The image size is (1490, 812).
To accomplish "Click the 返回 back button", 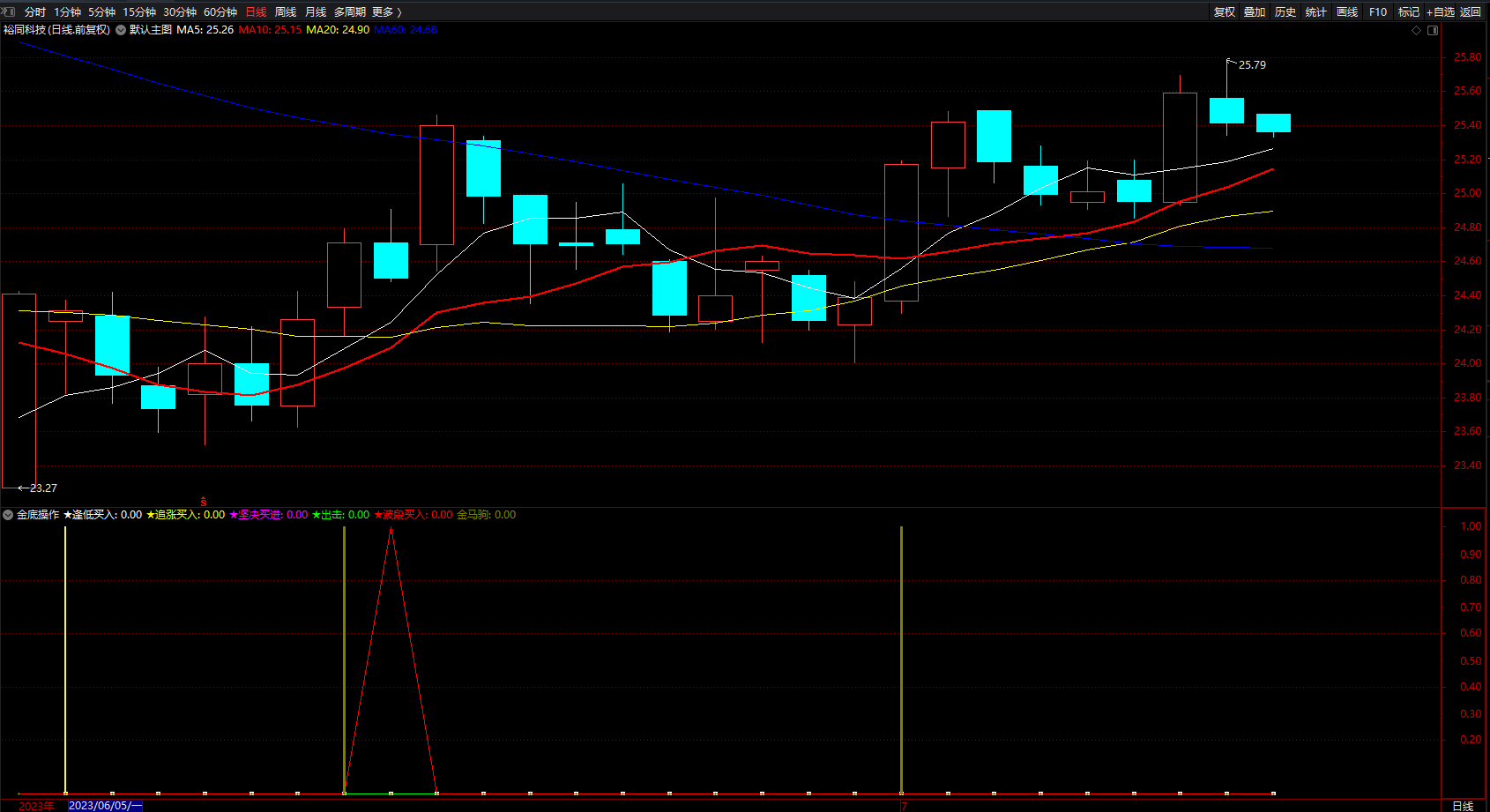I will coord(1471,12).
